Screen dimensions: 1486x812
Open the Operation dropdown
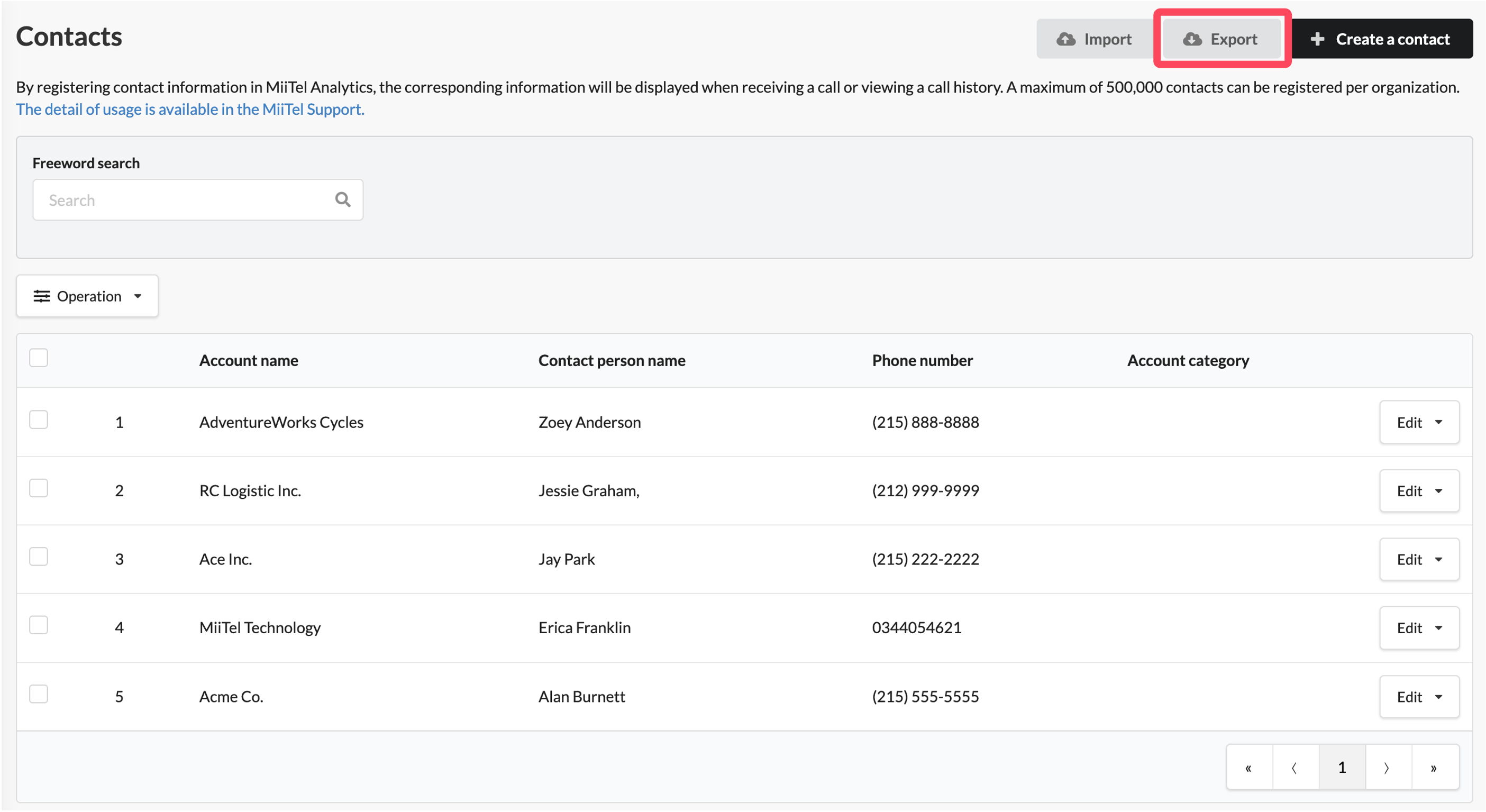(87, 296)
